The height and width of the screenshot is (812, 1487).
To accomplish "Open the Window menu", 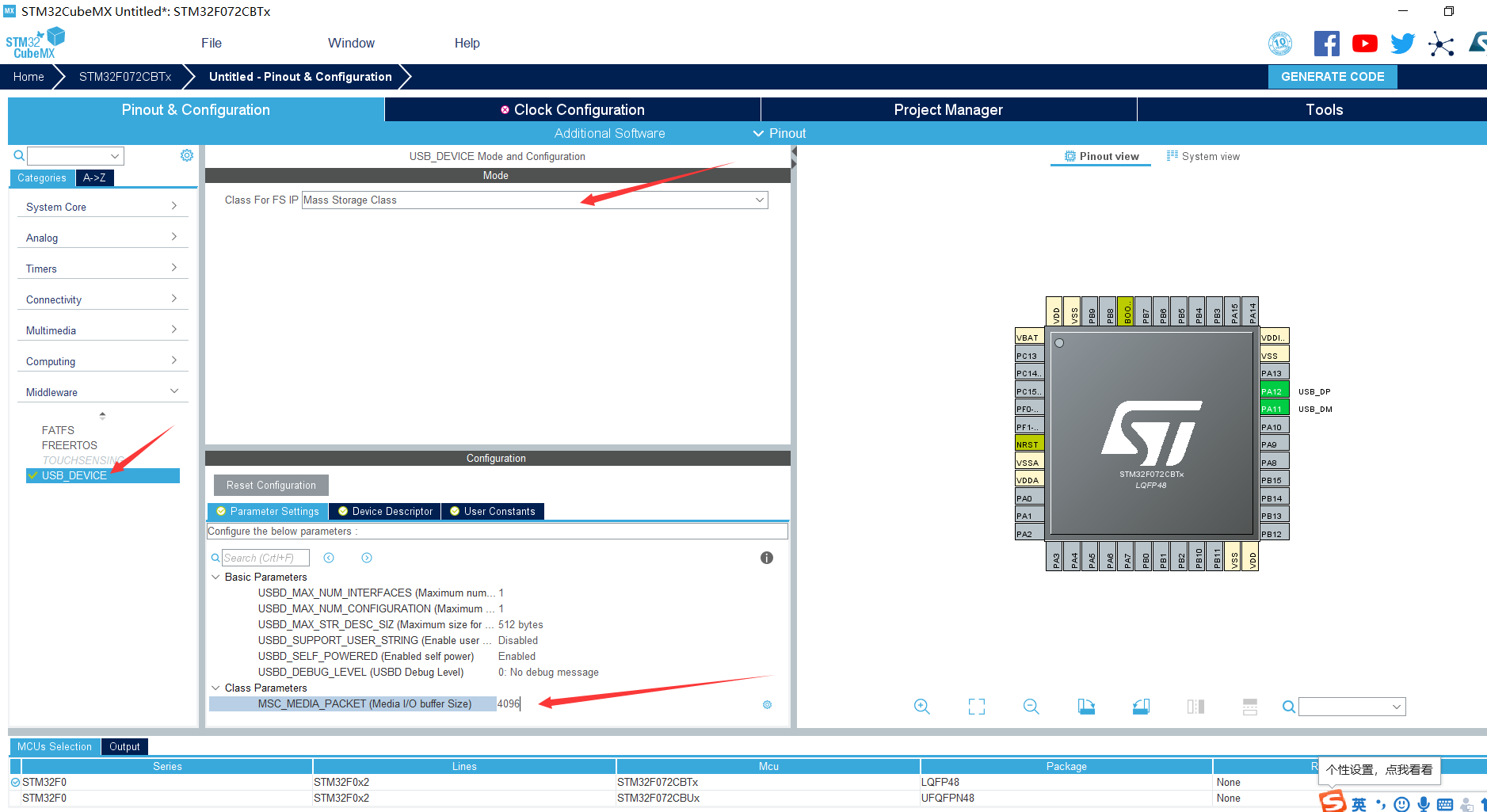I will pos(351,43).
